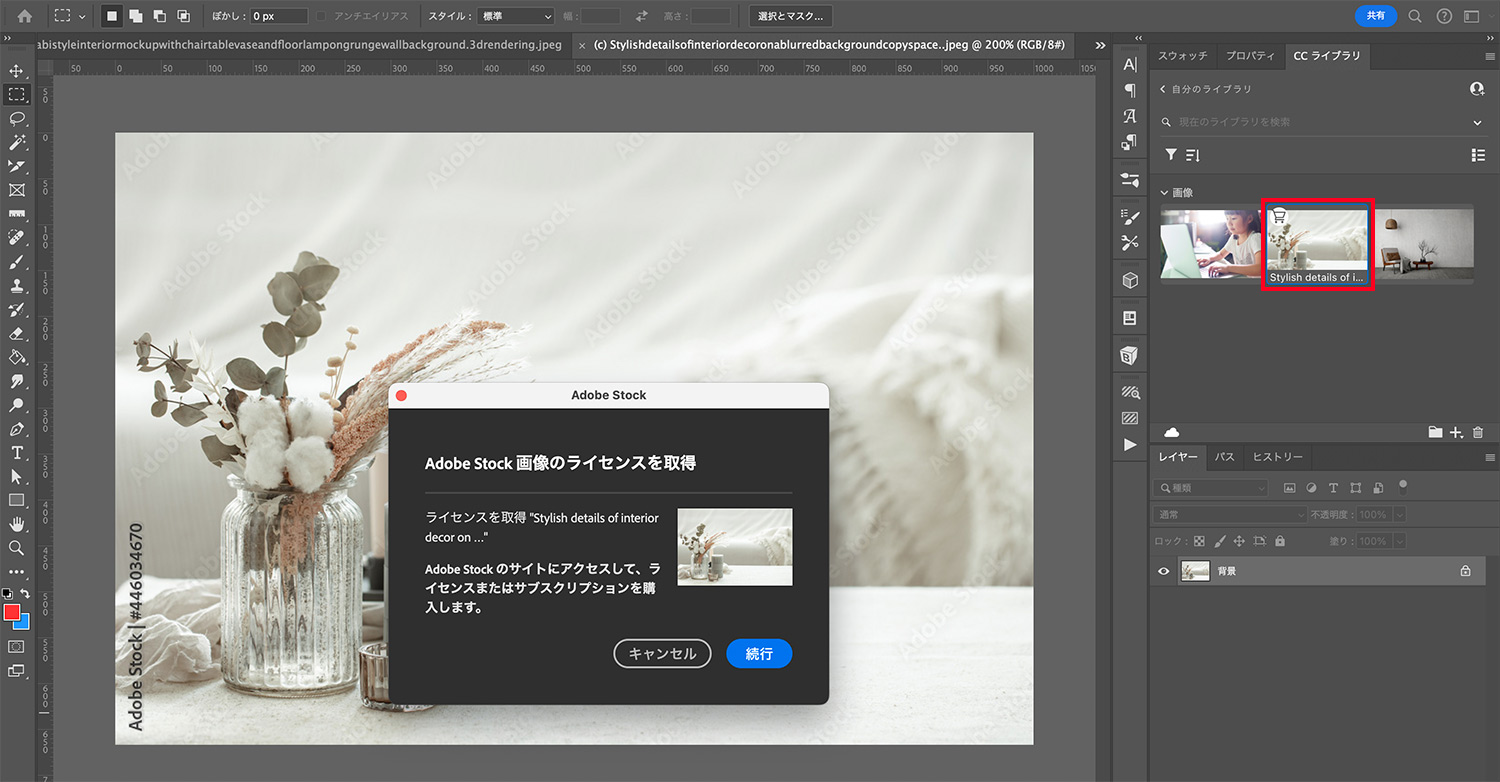The width and height of the screenshot is (1500, 782).
Task: Open the 塗り fill dropdown arrow
Action: click(x=1399, y=541)
